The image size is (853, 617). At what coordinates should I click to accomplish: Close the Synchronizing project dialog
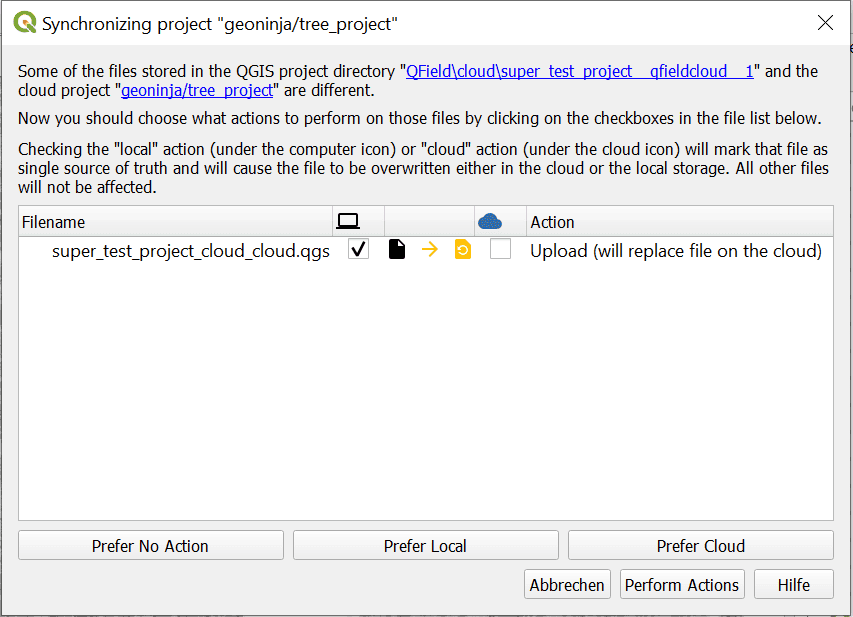825,23
